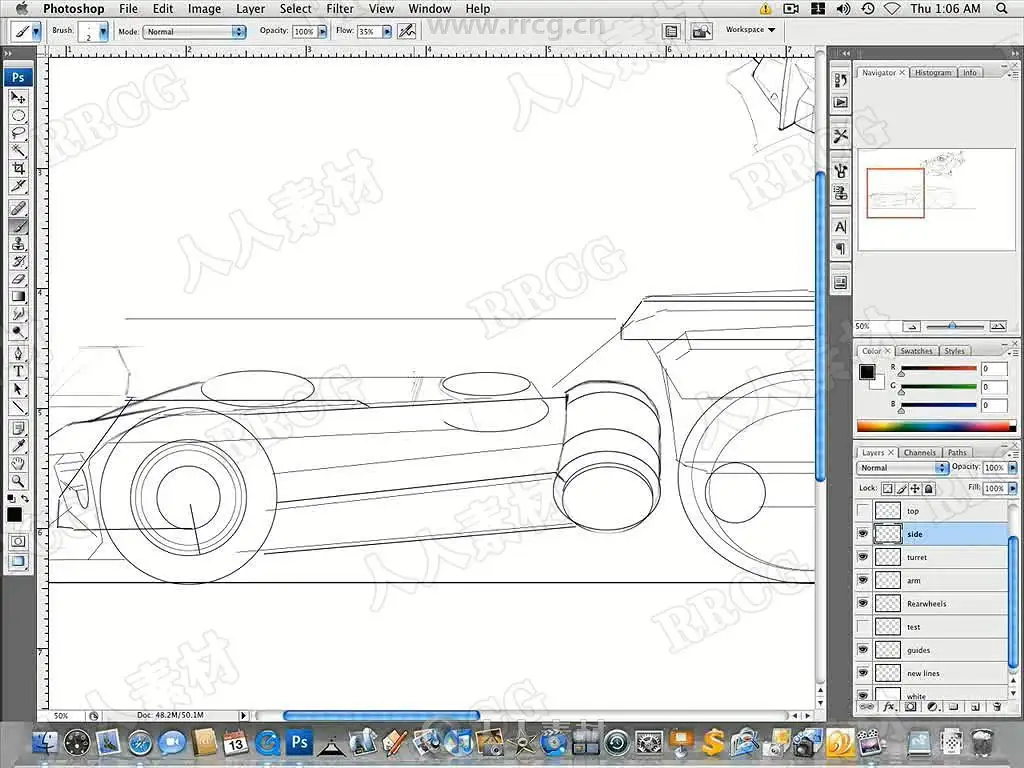The width and height of the screenshot is (1024, 768).
Task: Pick the Magic Wand tool
Action: point(18,150)
